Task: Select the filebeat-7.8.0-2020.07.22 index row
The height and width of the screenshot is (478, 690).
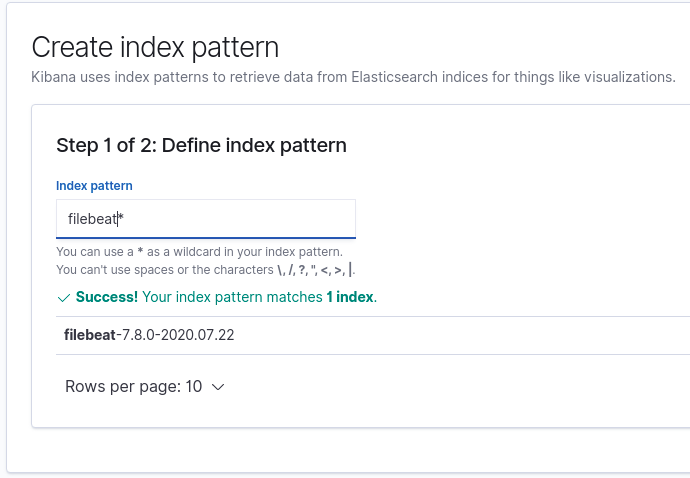Action: click(373, 335)
